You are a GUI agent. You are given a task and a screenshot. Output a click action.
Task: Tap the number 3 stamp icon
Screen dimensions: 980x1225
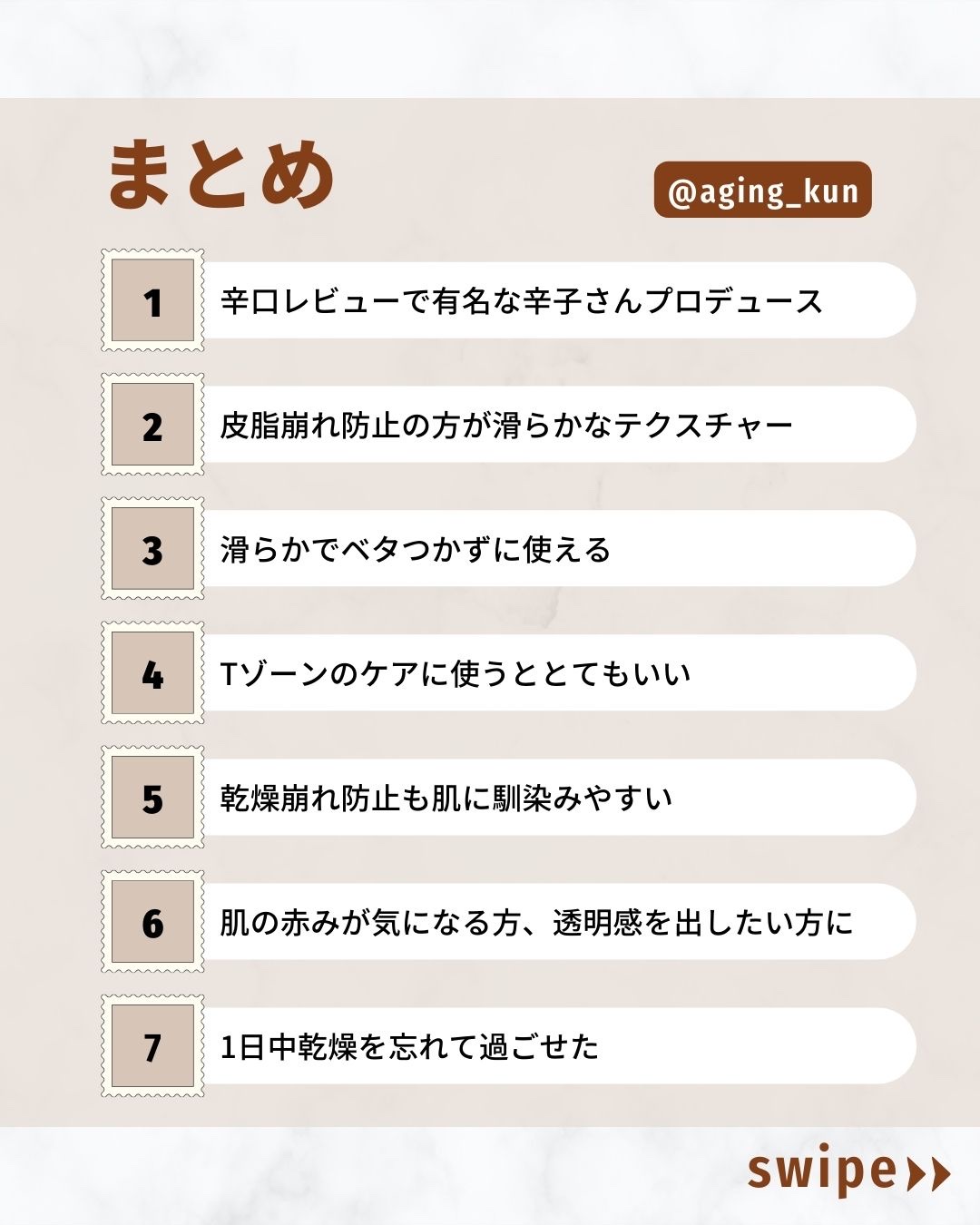(152, 549)
